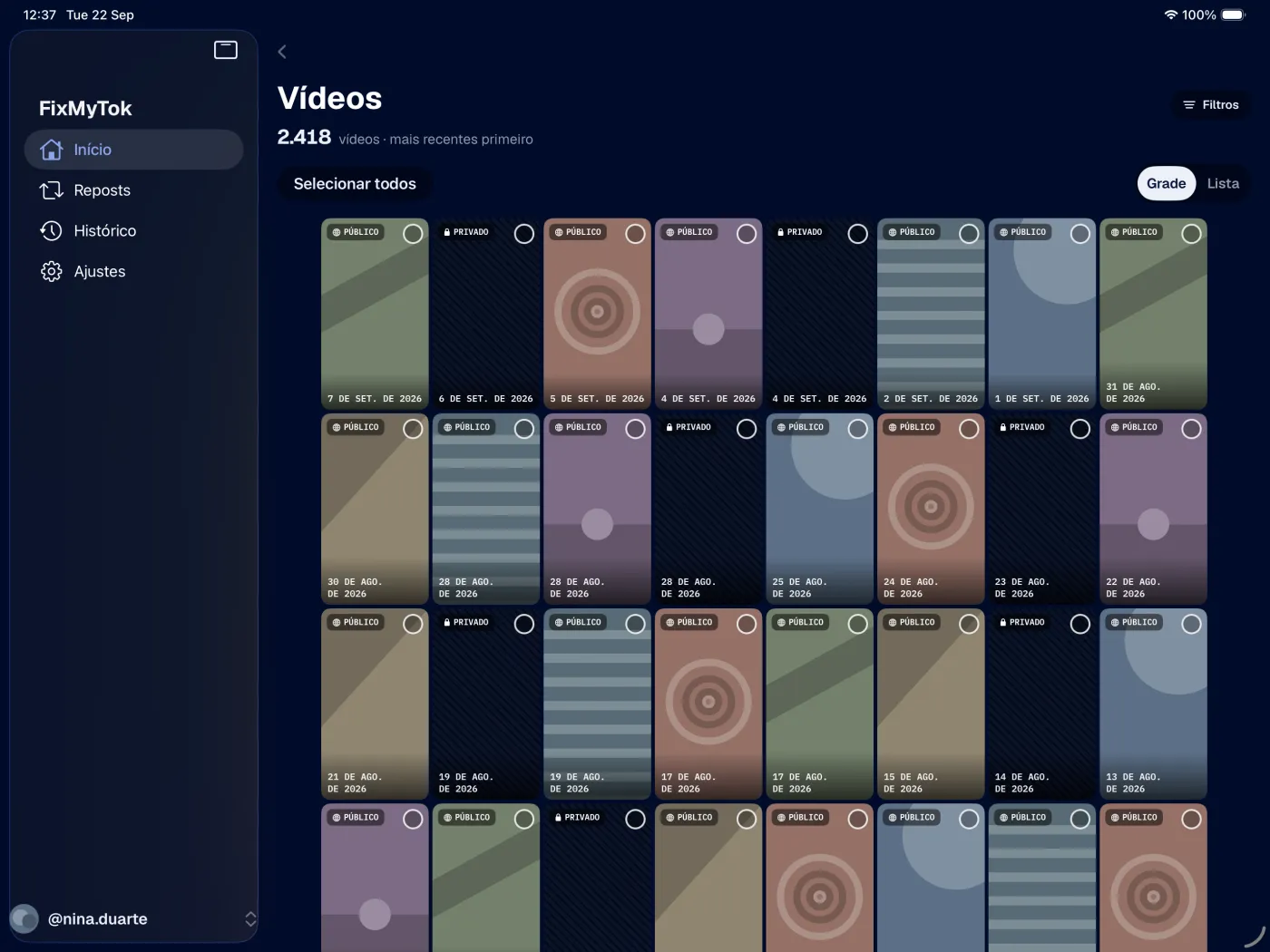
Task: Select the 6 de set. de 2026 video
Action: [x=524, y=234]
